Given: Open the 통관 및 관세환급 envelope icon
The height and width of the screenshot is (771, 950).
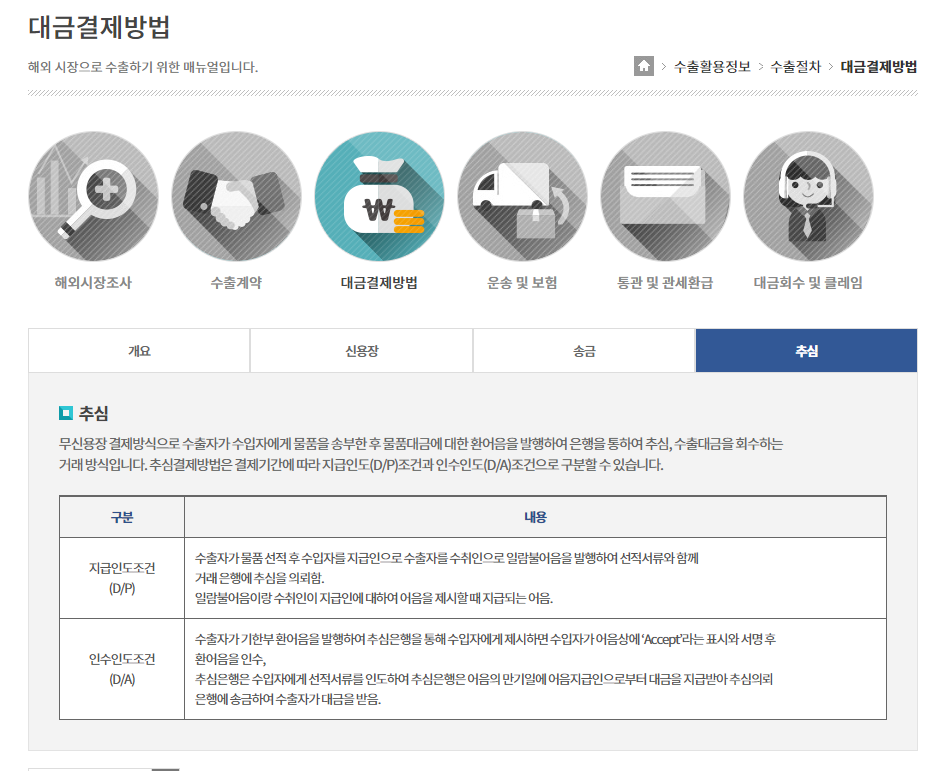Looking at the screenshot, I should coord(665,196).
